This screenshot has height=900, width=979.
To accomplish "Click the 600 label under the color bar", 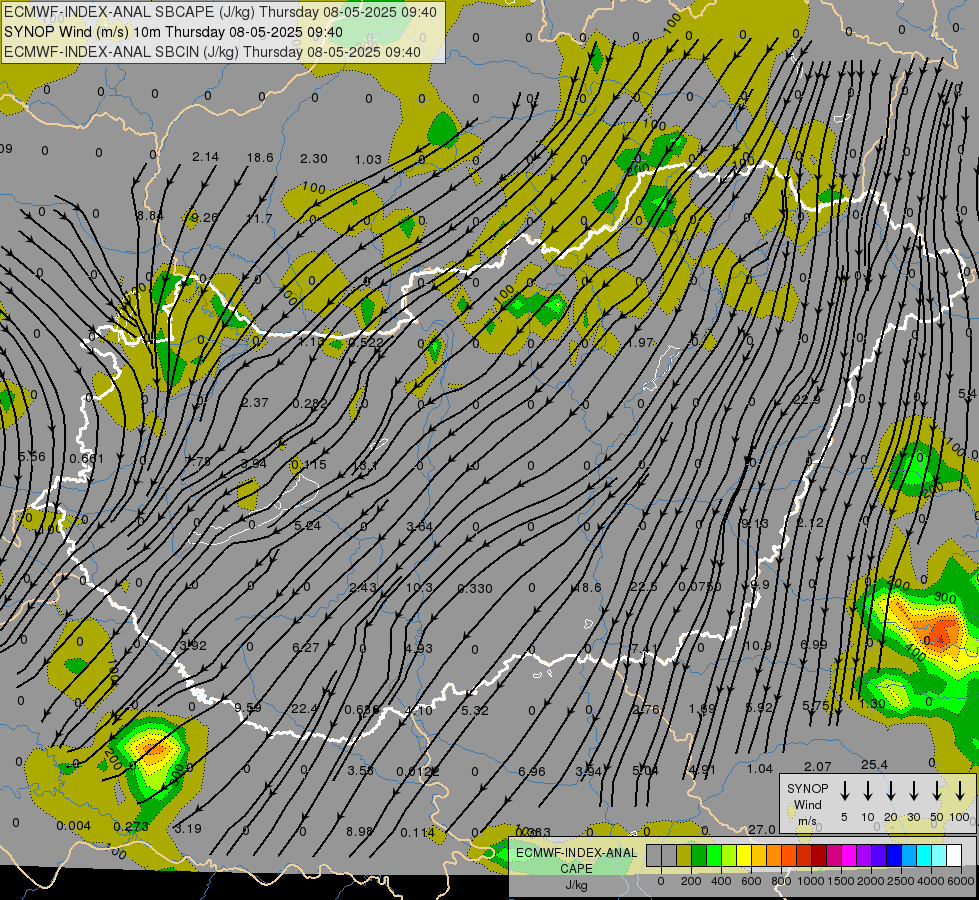I will pyautogui.click(x=751, y=881).
